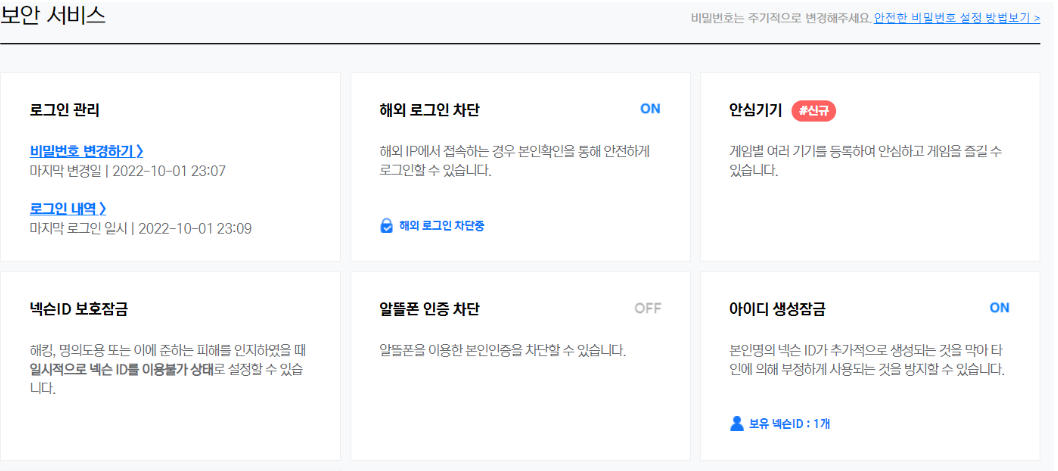The image size is (1058, 471).
Task: Click the 알뜰폰을 이용한 본인인증을 차단 description
Action: click(x=503, y=351)
